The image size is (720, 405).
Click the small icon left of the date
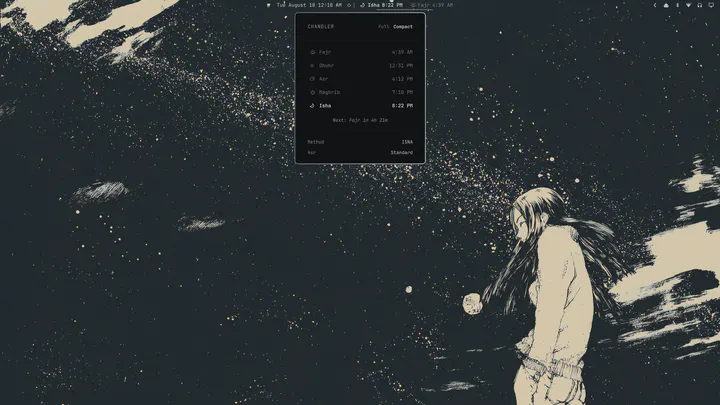tap(269, 5)
